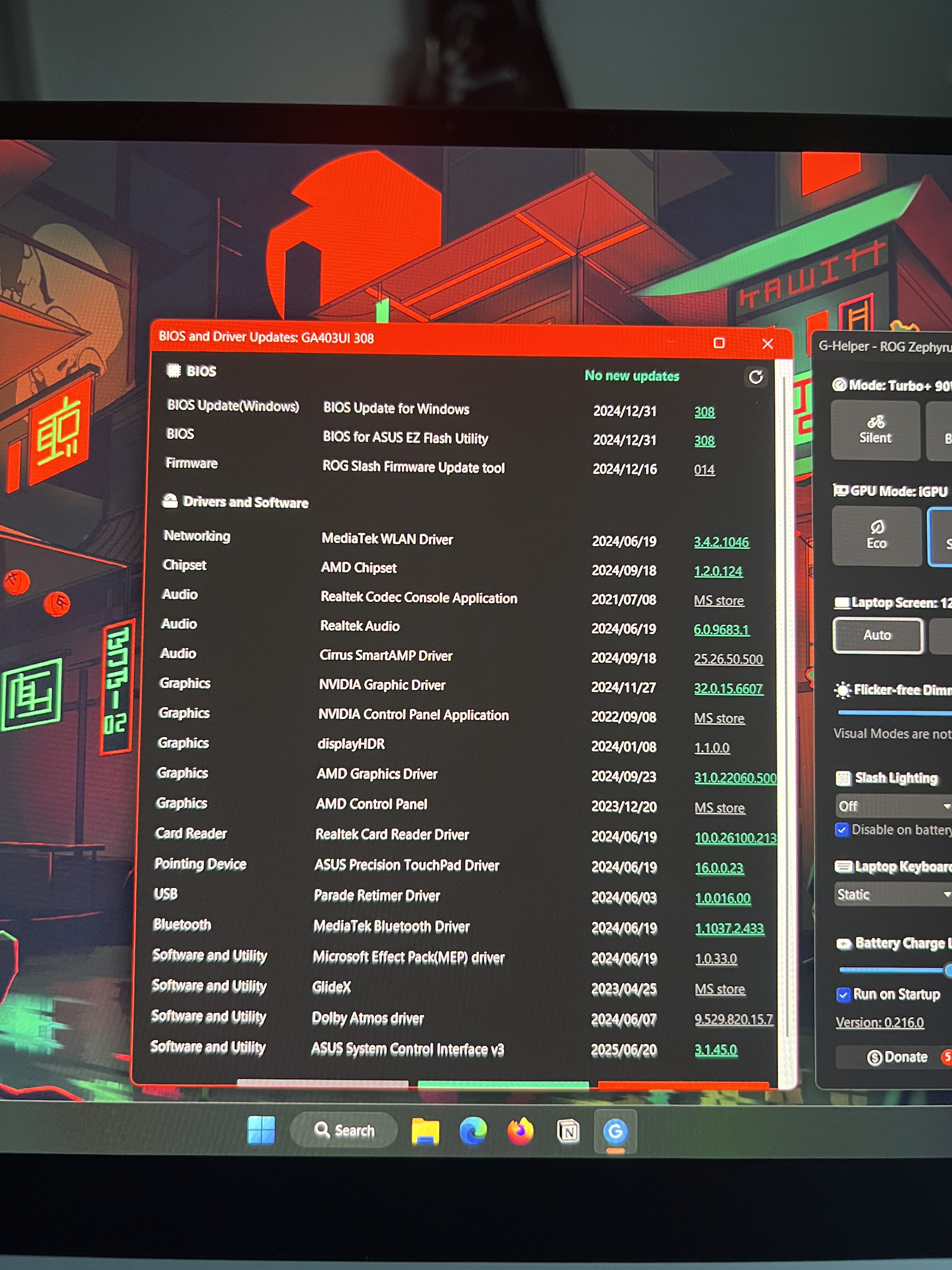This screenshot has width=952, height=1270.
Task: Open Realtek Card Reader Driver version link
Action: (736, 838)
